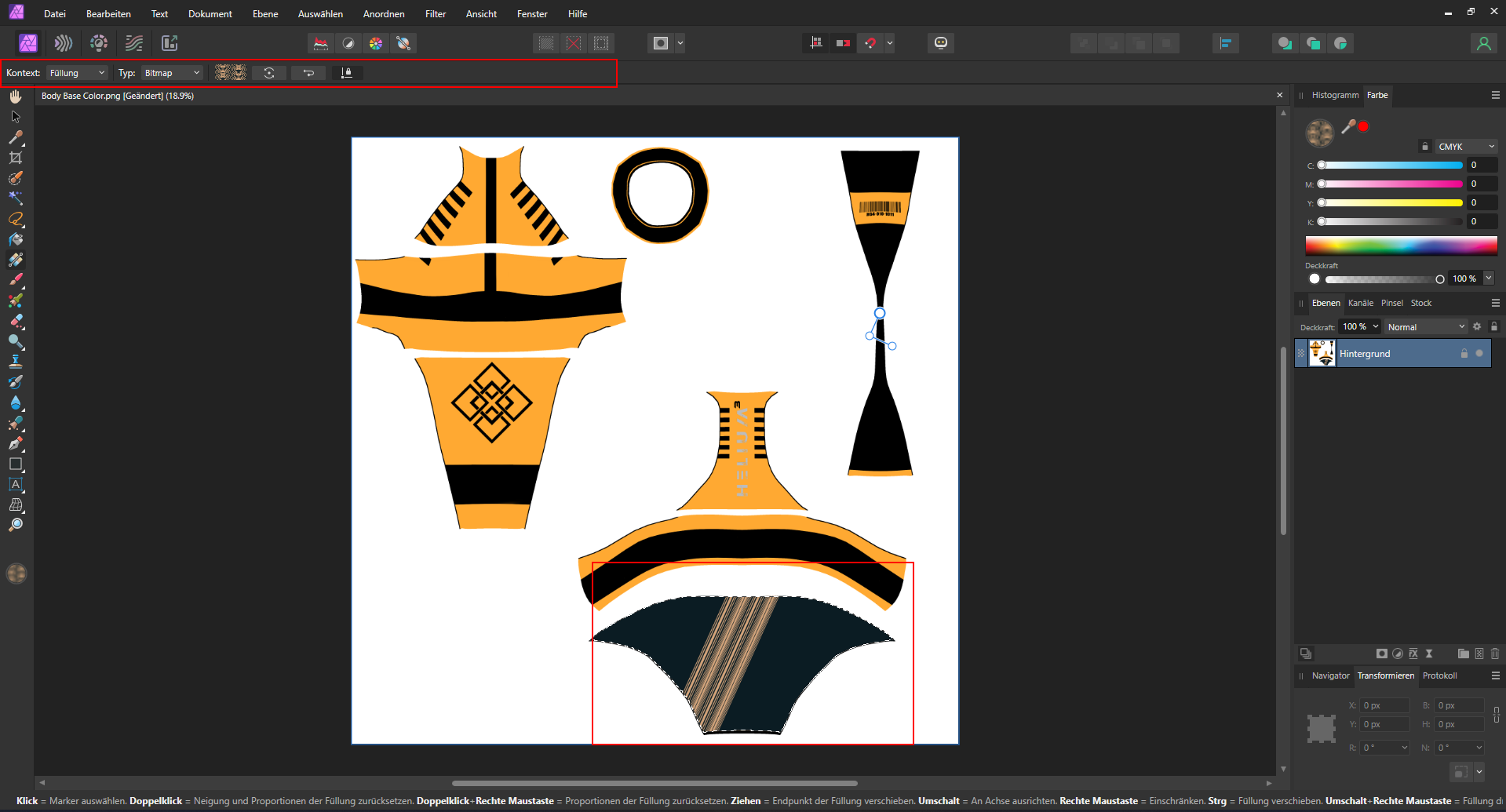Activate the Flood Select magic wand tool
The image size is (1506, 812).
click(16, 198)
